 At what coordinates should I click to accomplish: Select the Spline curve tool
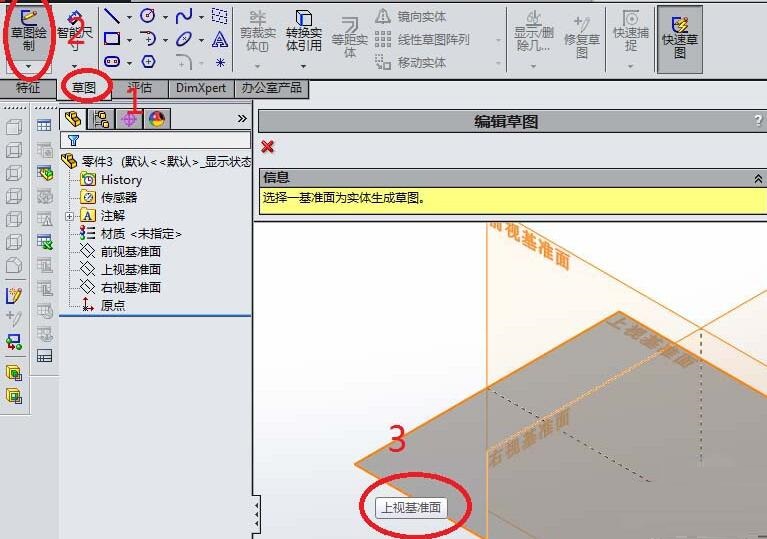[184, 16]
